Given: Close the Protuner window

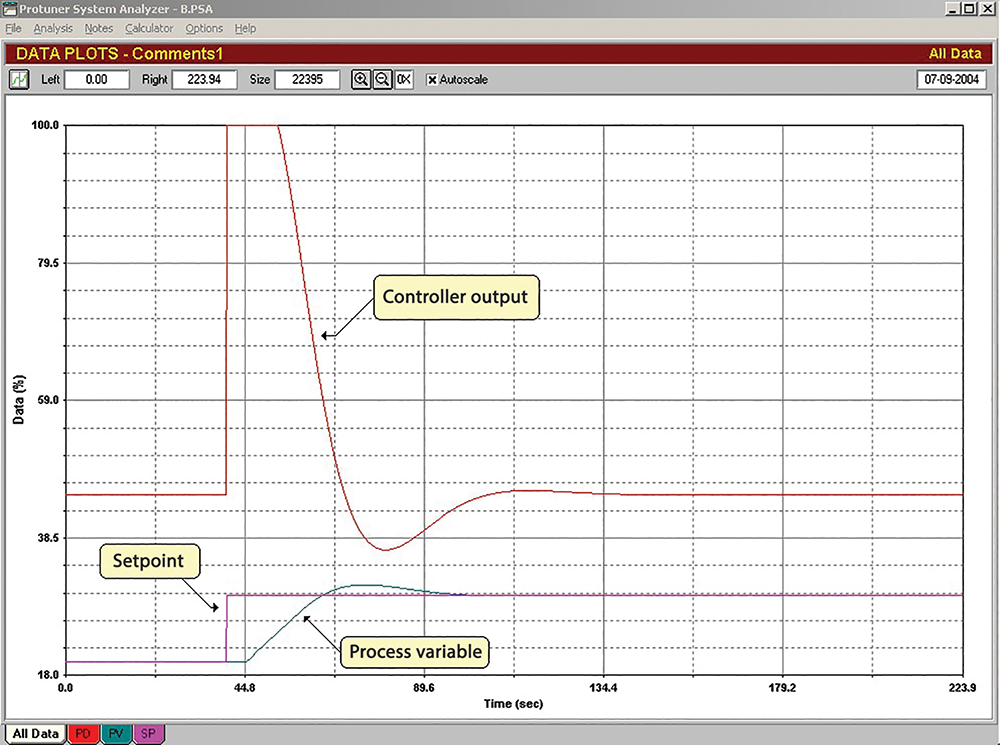Looking at the screenshot, I should tap(987, 8).
